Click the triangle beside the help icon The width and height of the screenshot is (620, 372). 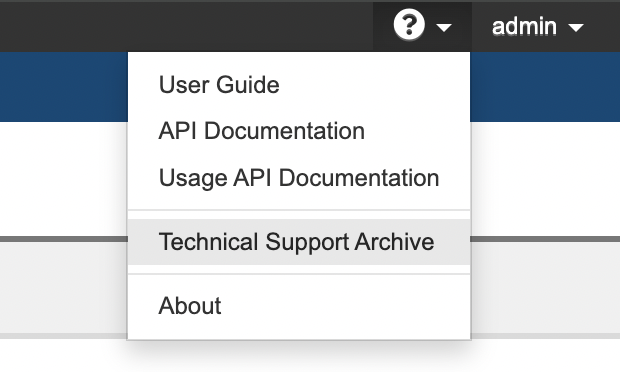(444, 28)
